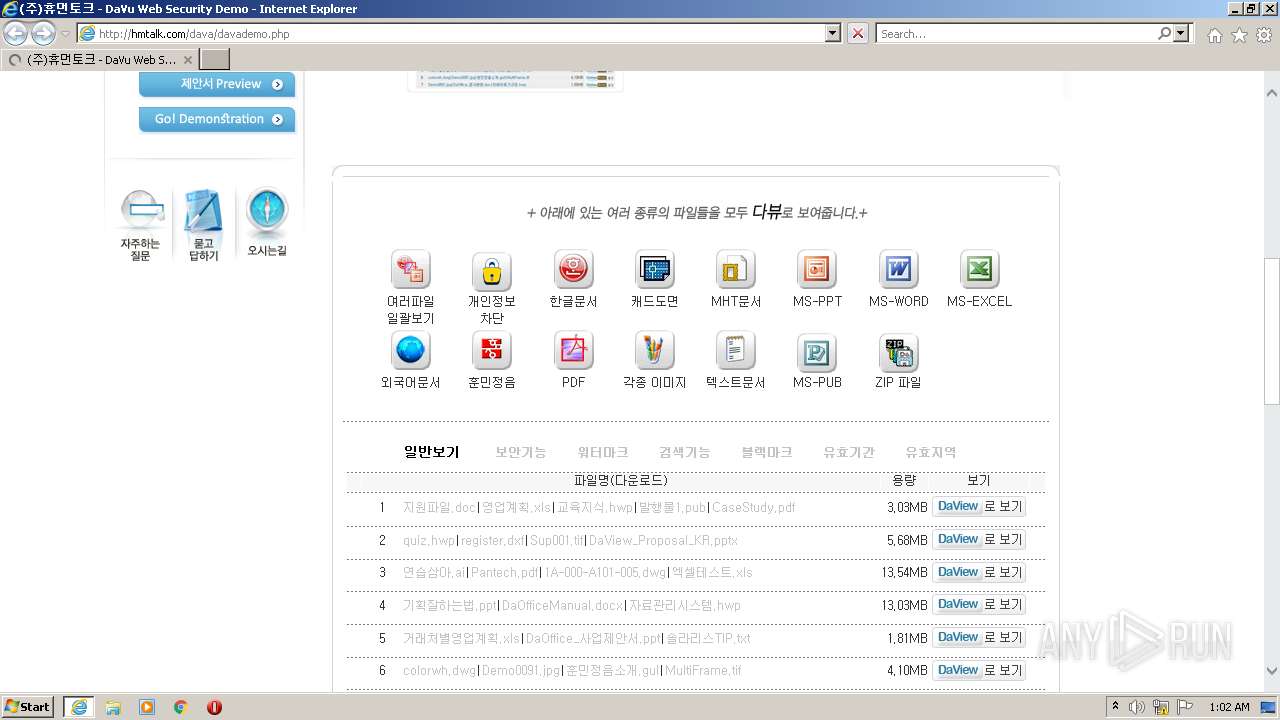Open the MS-EXCEL icon
Viewport: 1280px width, 720px height.
pyautogui.click(x=979, y=269)
